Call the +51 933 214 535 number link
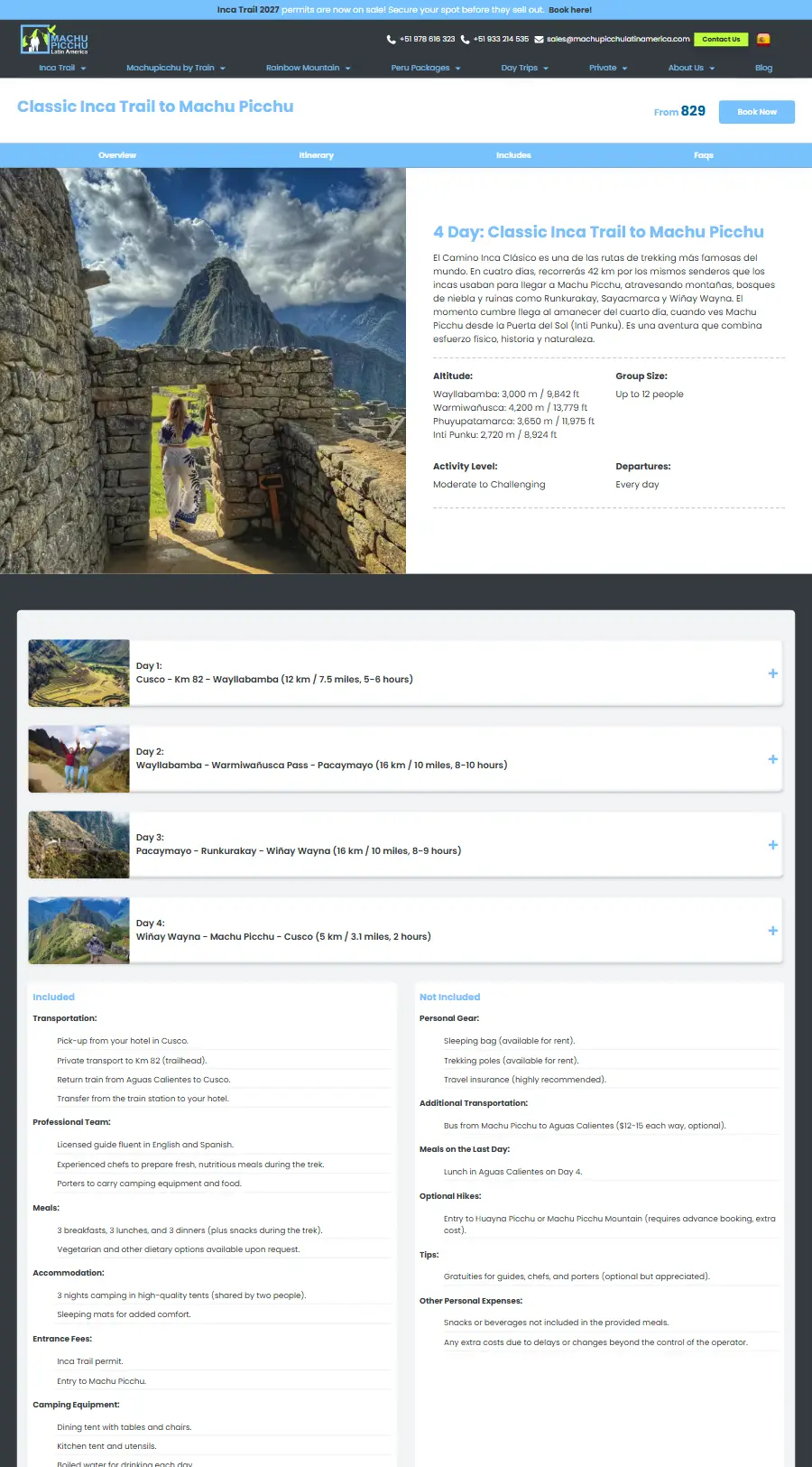Viewport: 812px width, 1467px height. coord(501,40)
